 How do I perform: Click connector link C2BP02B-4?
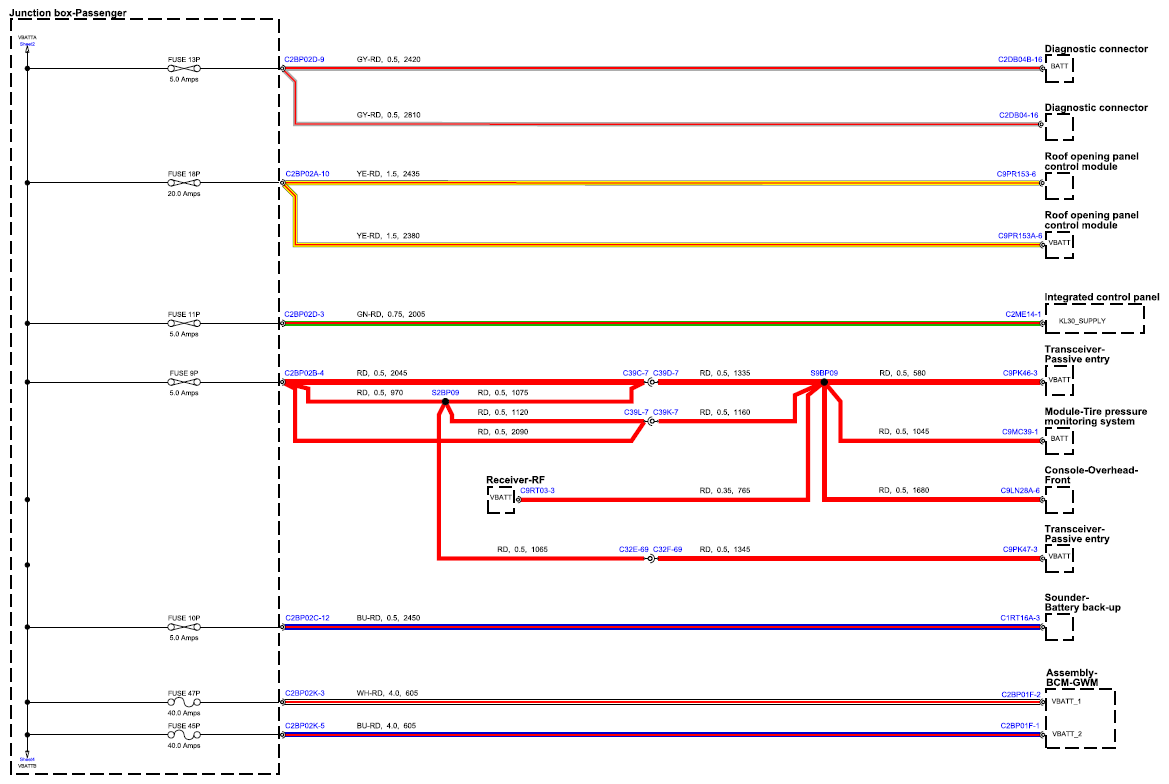[x=304, y=373]
